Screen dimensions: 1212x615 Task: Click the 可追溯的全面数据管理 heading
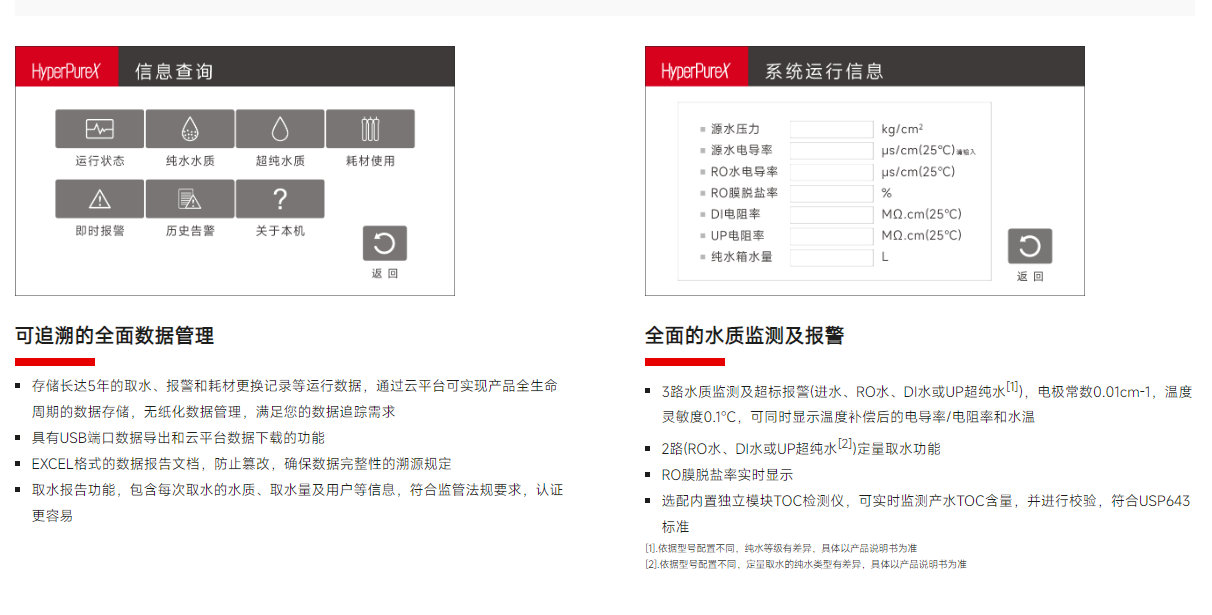114,336
